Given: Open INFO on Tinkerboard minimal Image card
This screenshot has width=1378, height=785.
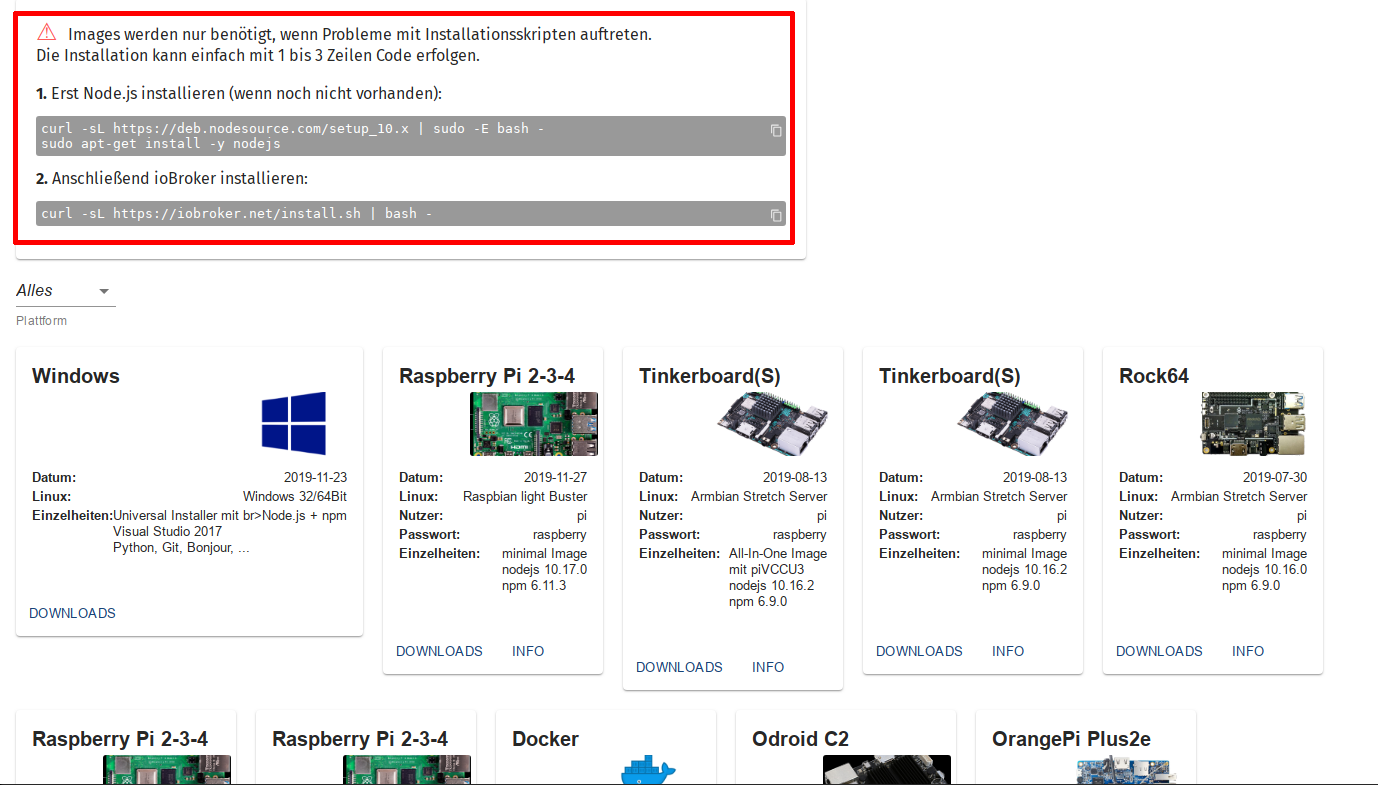Looking at the screenshot, I should 1008,651.
